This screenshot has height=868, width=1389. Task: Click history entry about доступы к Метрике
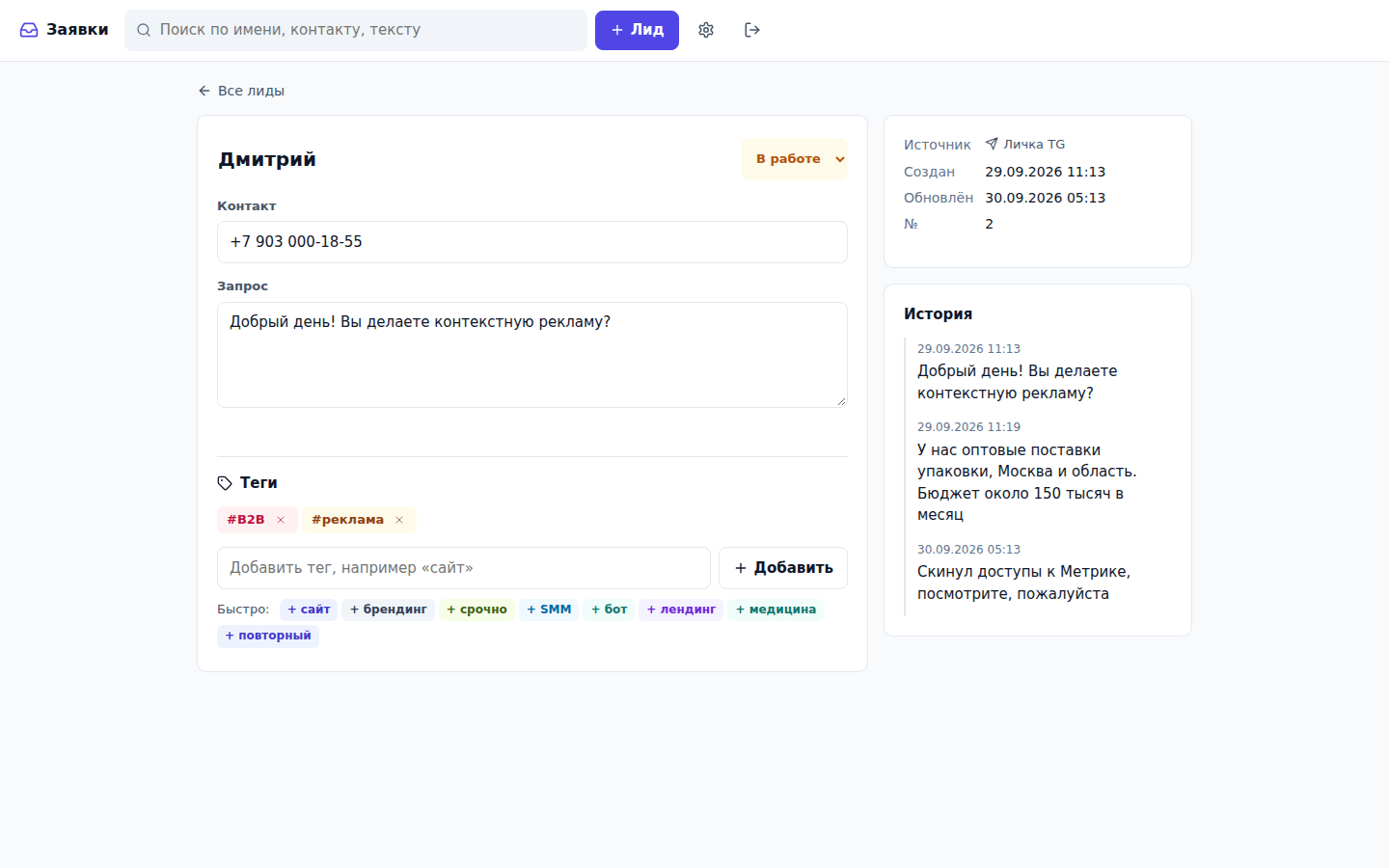tap(1023, 583)
